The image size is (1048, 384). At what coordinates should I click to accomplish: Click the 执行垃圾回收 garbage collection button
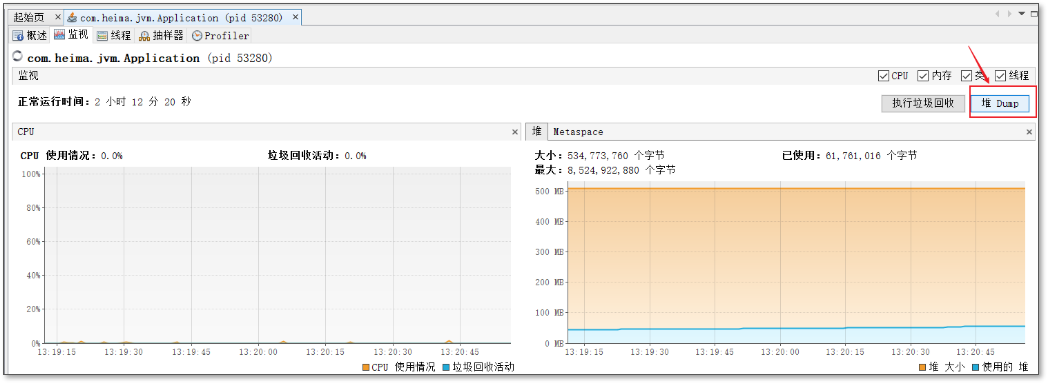pos(922,104)
